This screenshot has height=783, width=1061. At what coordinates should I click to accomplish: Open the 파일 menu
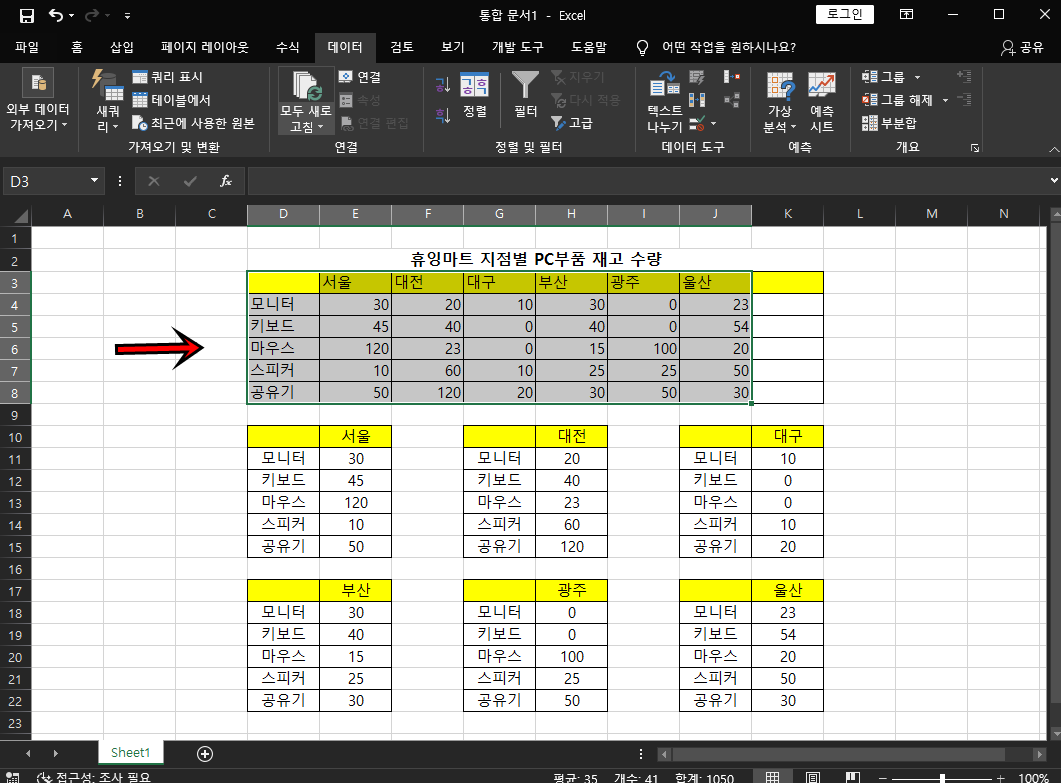click(x=27, y=47)
